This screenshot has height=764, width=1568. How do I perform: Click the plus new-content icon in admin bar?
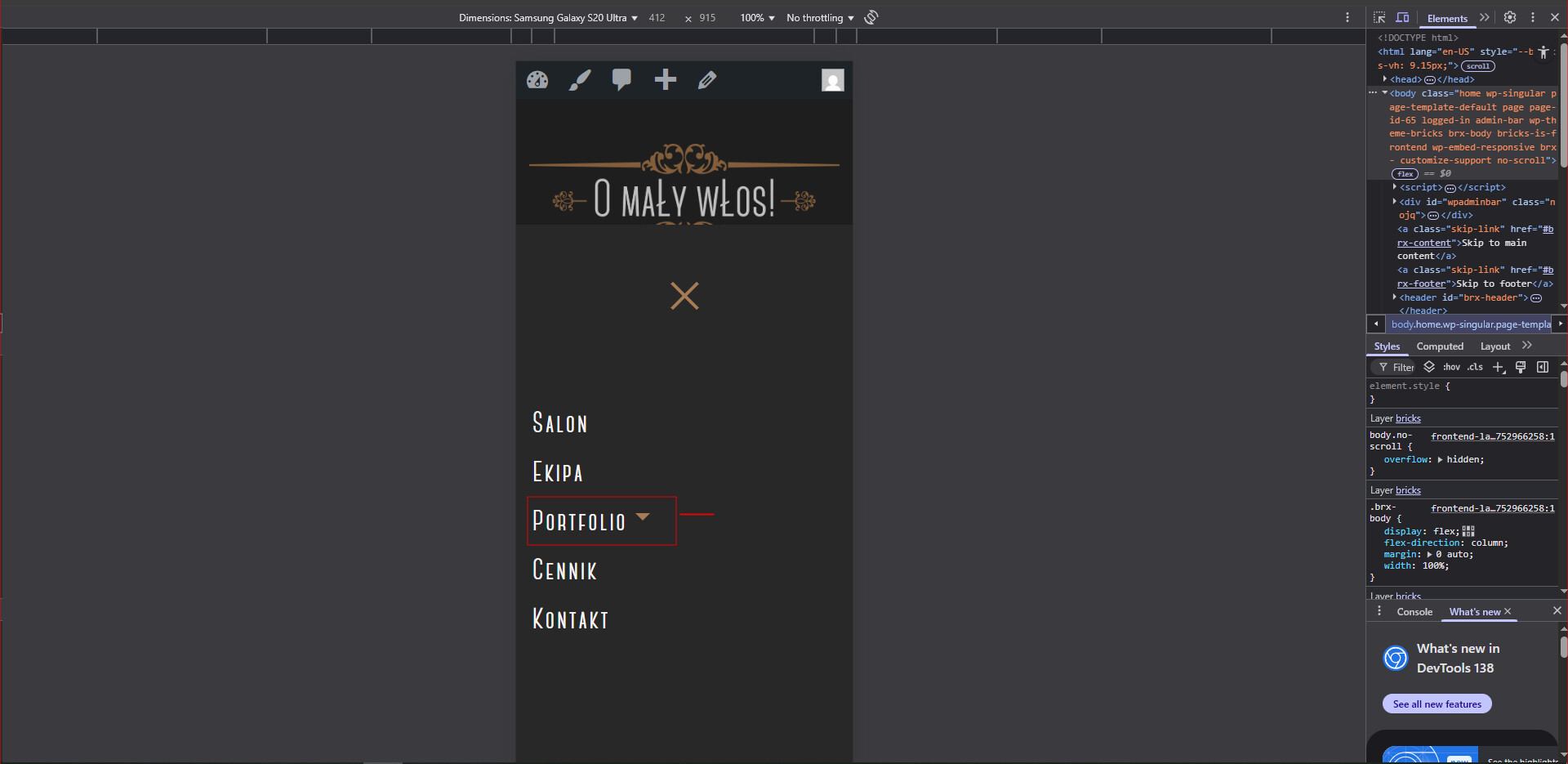[x=666, y=79]
